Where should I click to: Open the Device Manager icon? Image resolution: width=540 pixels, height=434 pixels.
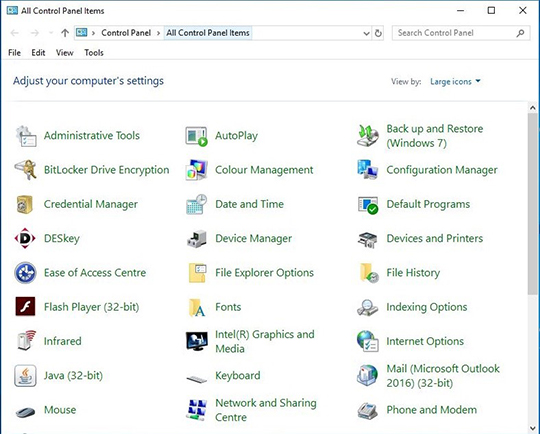point(197,239)
